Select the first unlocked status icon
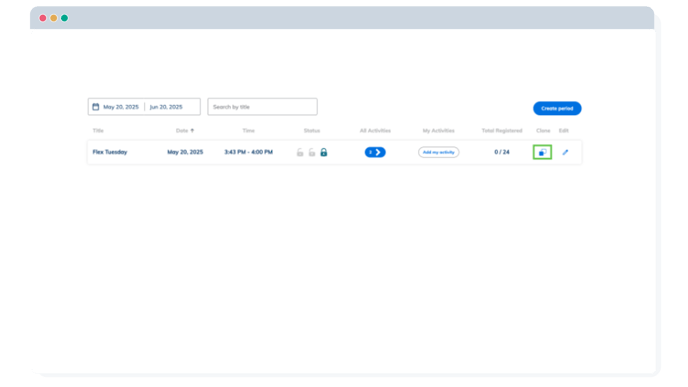This screenshot has height=387, width=688. click(x=300, y=152)
